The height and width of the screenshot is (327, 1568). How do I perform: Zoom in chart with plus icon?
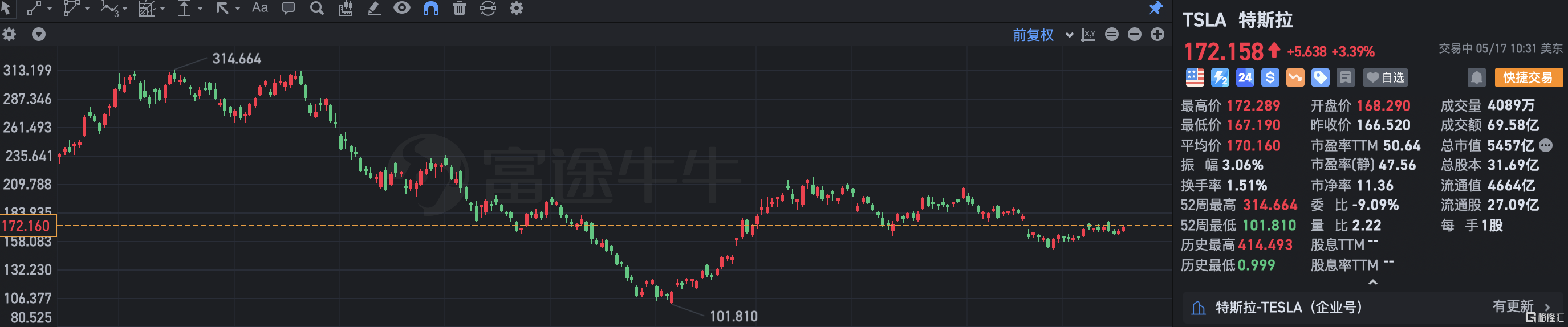[1157, 34]
